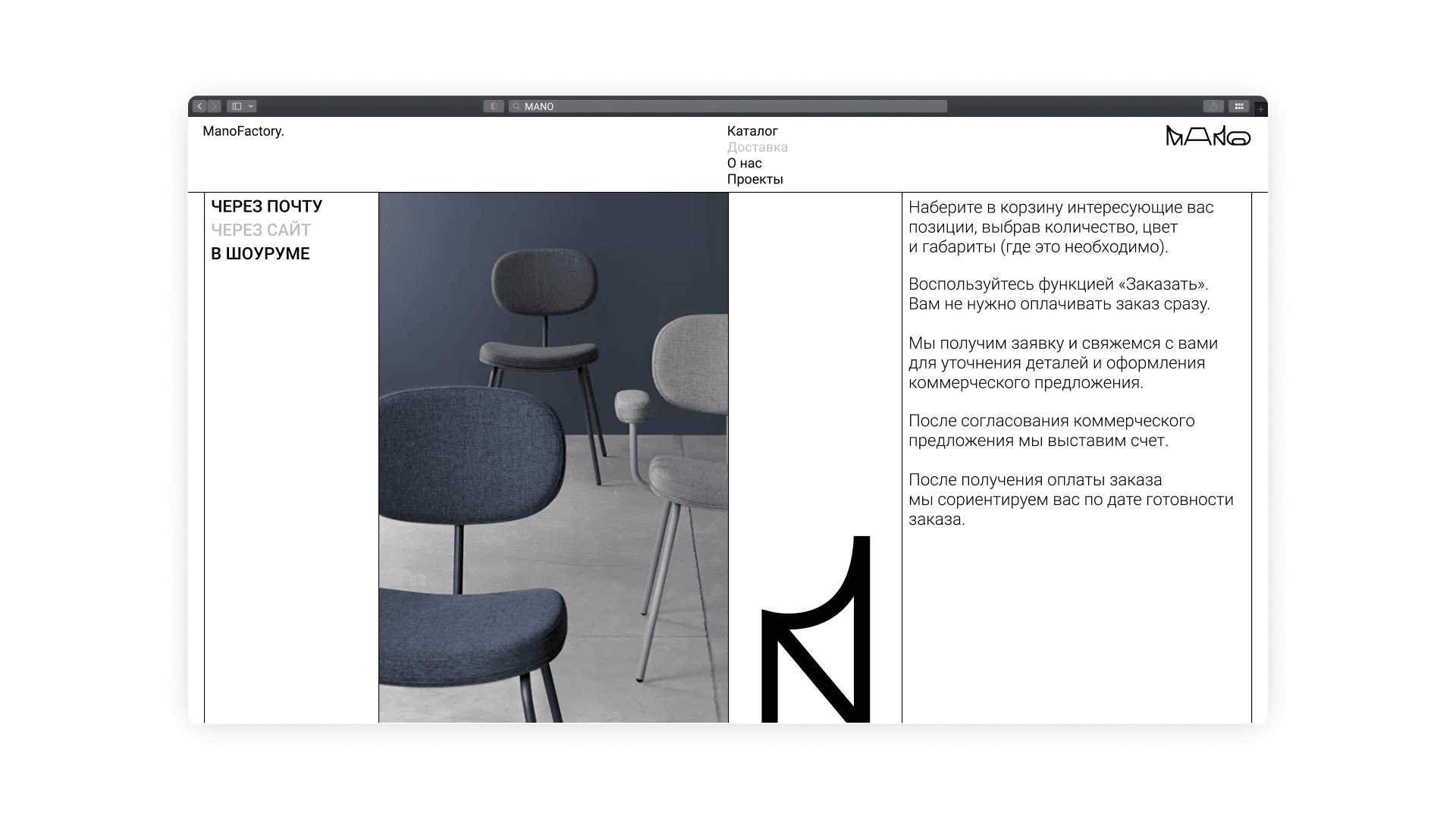Image resolution: width=1456 pixels, height=819 pixels.
Task: Click the text 'Воспользуйтесь функцией «Заказать».'
Action: 1059,284
